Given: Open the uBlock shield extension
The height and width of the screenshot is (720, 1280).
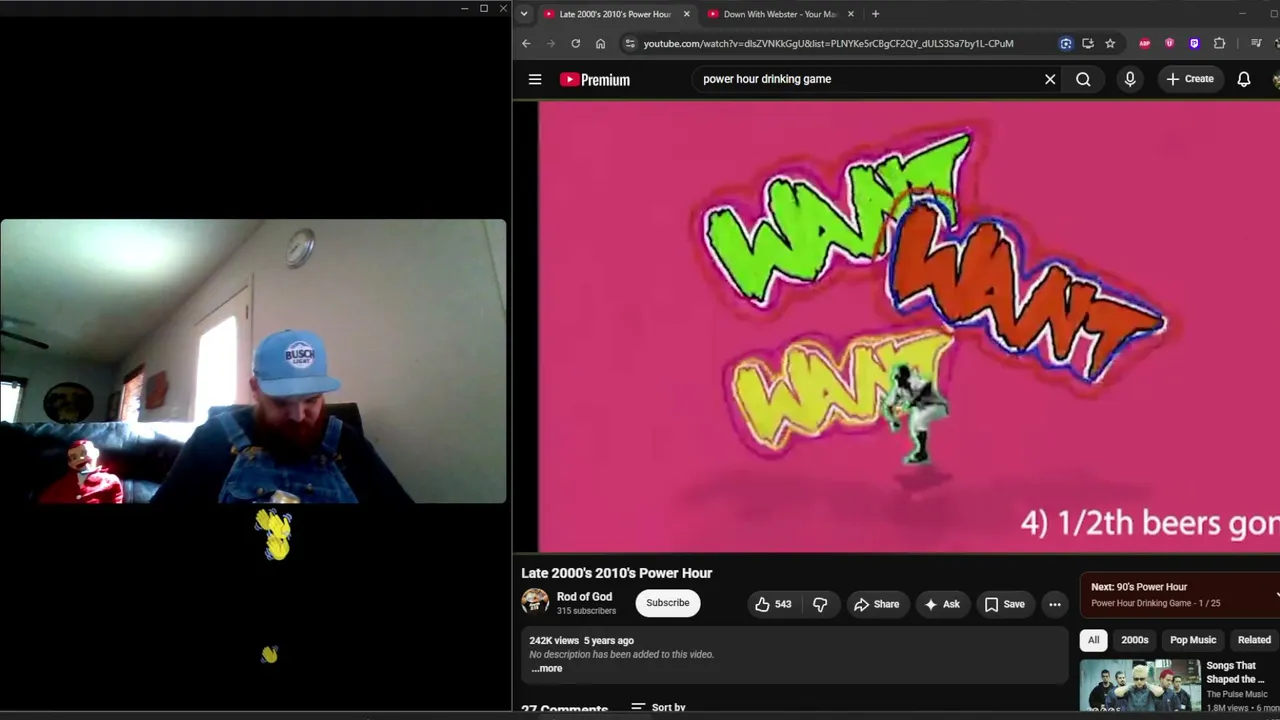Looking at the screenshot, I should (x=1169, y=43).
